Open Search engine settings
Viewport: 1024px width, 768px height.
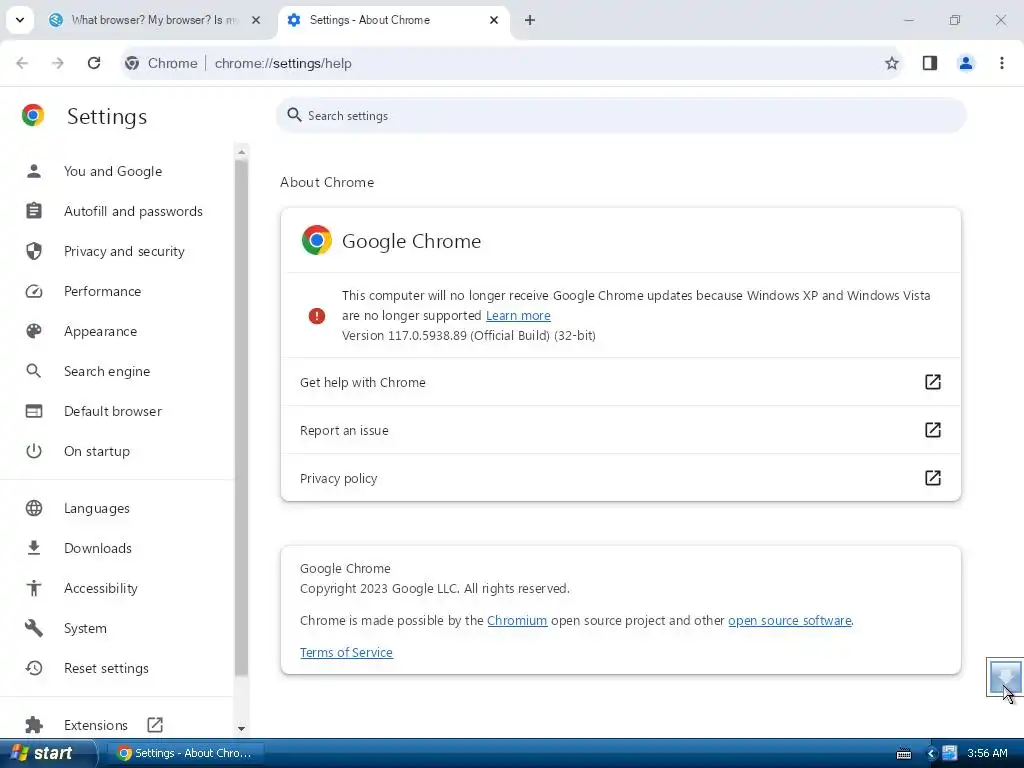[107, 371]
